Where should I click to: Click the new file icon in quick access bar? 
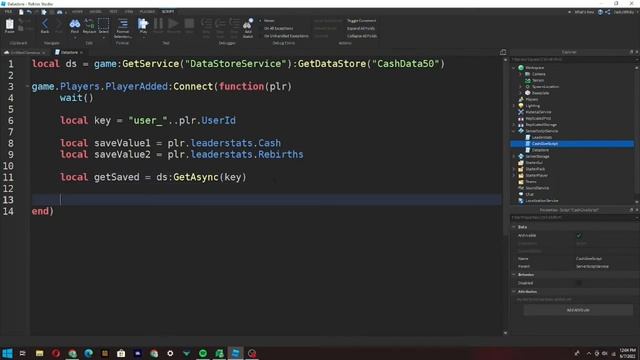pos(21,12)
